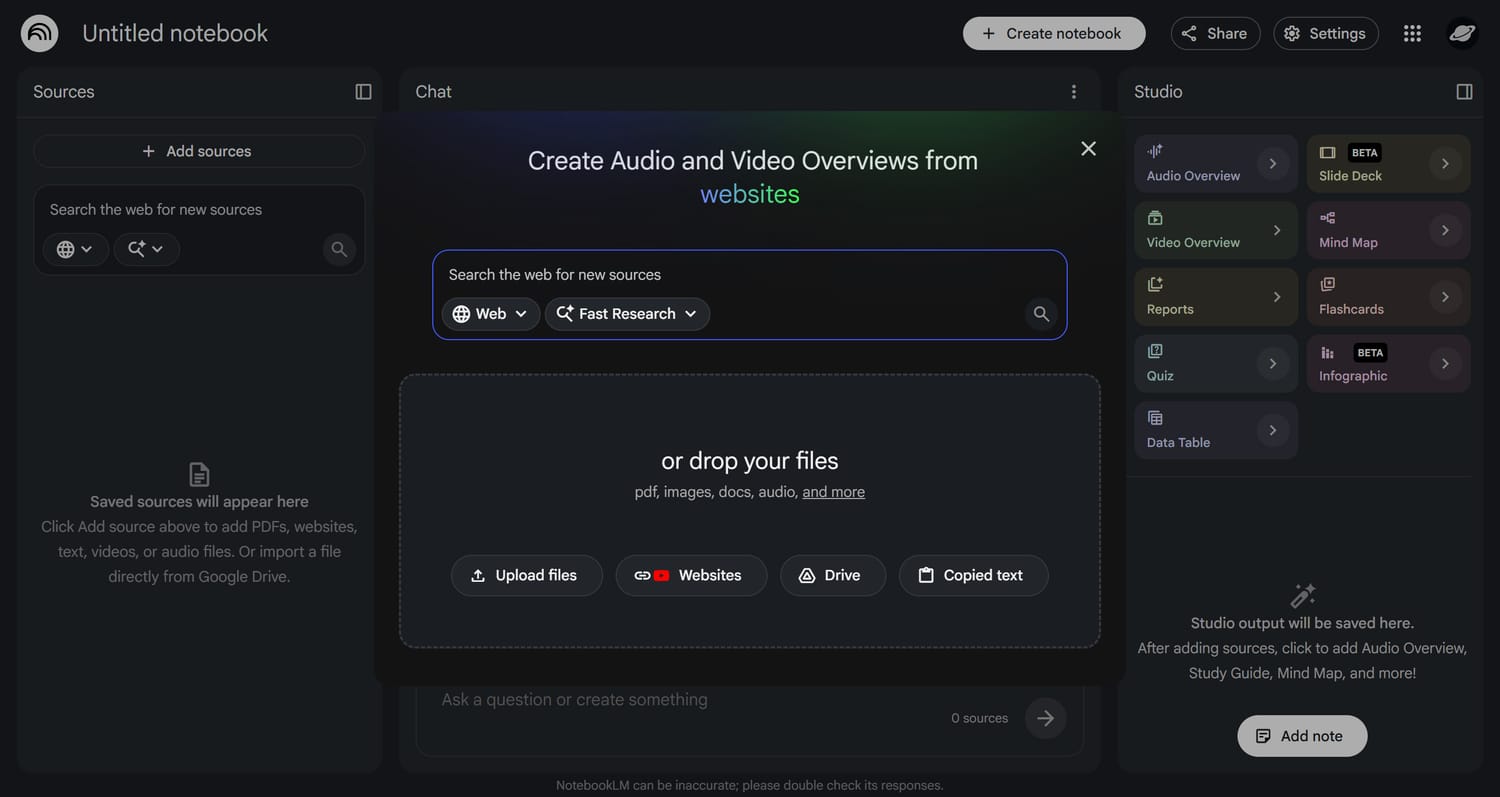Expand Video Overview options chevron
Screen dimensions: 1500x797
1277,230
